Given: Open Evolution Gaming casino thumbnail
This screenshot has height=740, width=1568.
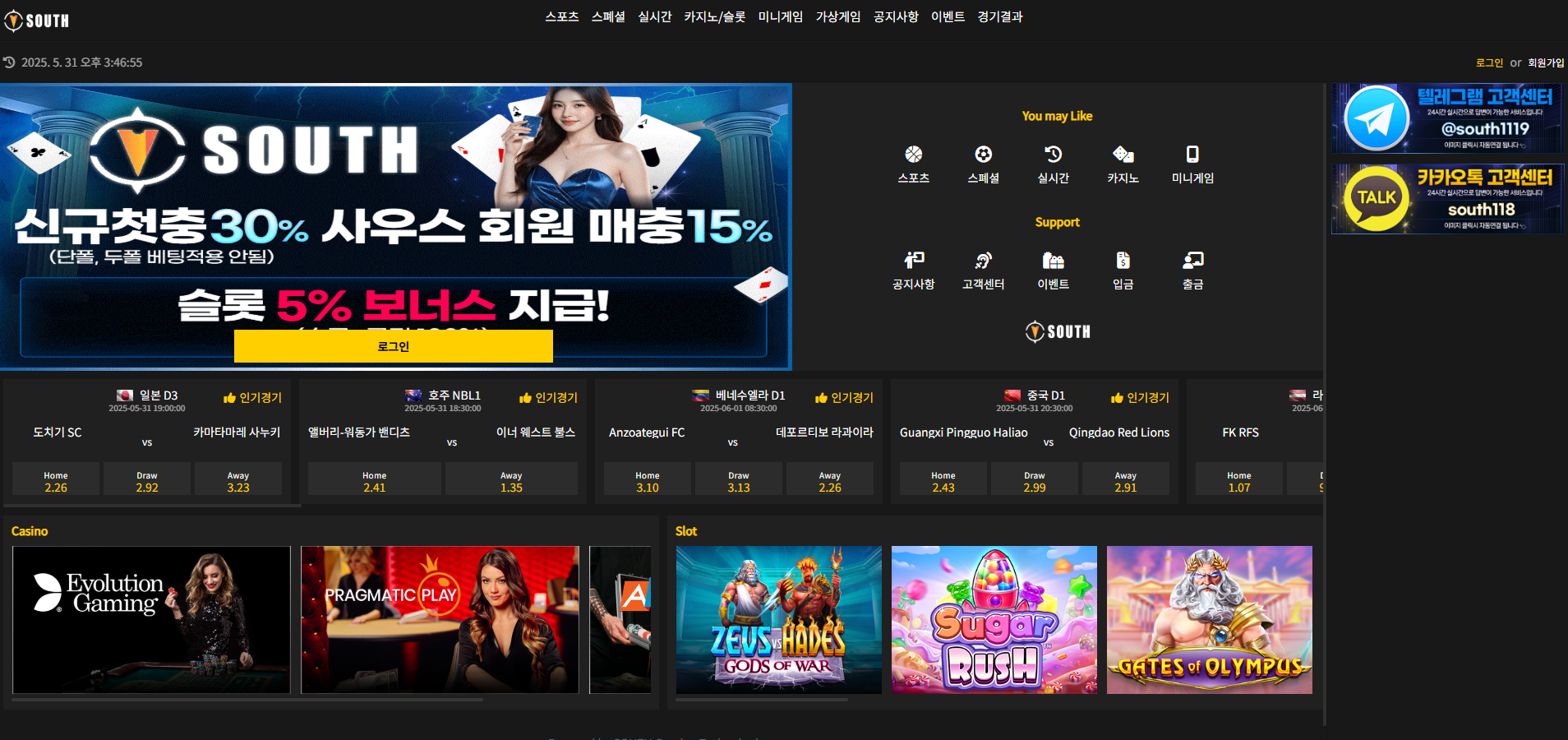Looking at the screenshot, I should click(151, 620).
